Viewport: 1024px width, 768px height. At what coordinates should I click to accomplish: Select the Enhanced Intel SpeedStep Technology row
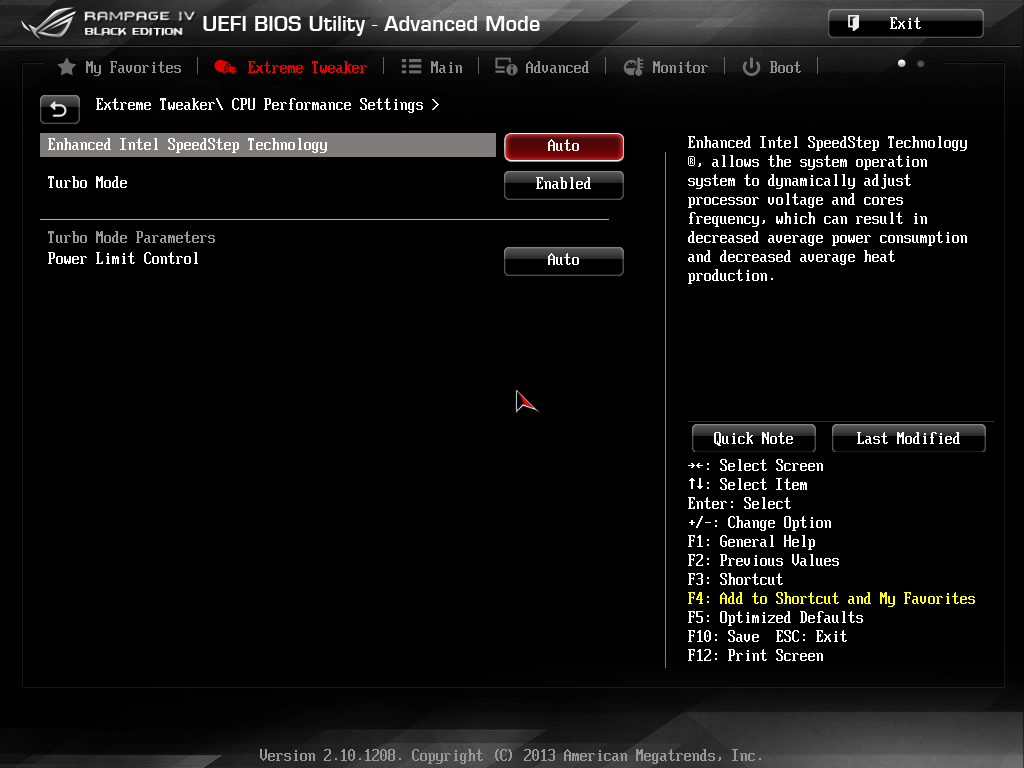tap(267, 145)
